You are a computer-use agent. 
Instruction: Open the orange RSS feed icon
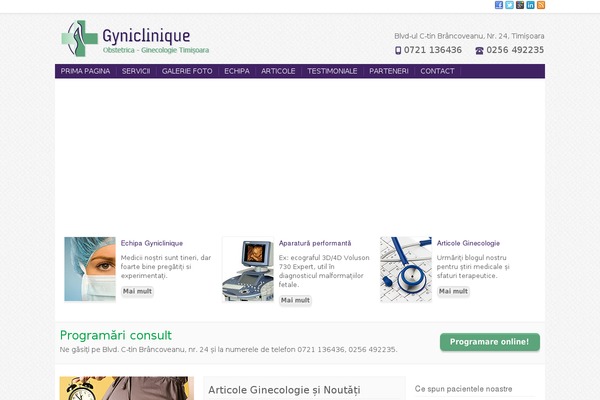click(x=541, y=5)
